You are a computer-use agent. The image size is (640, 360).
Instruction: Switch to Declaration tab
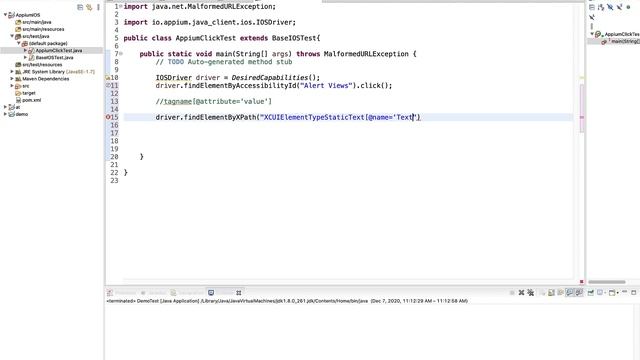point(187,293)
